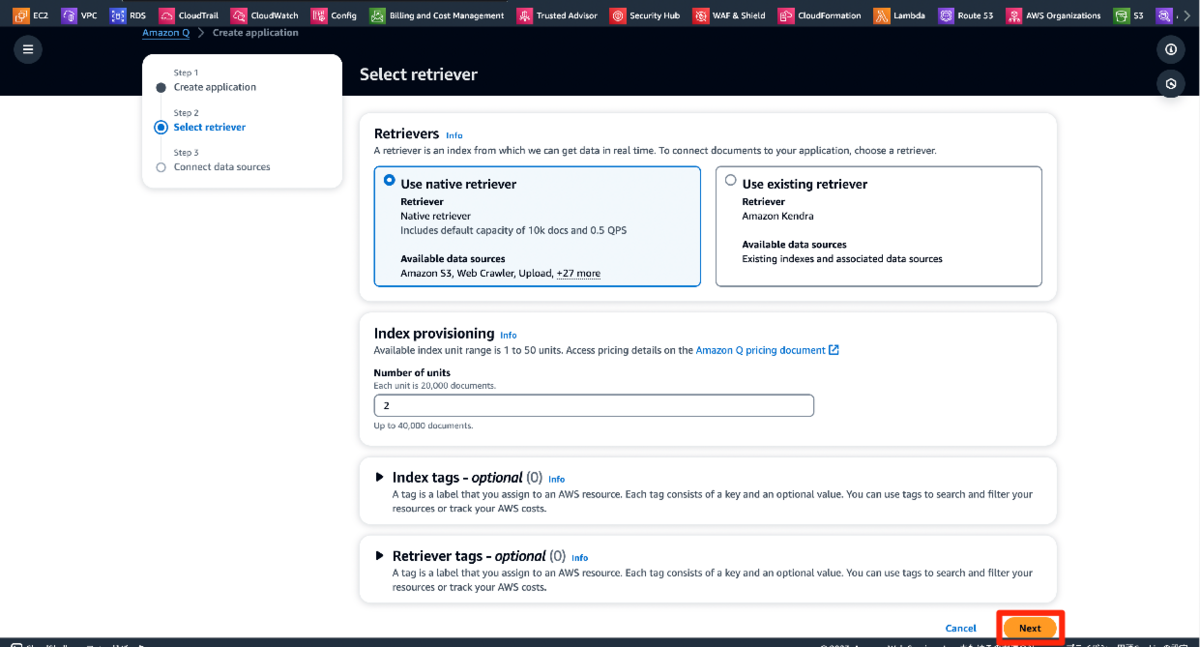Open the hamburger navigation menu
This screenshot has height=647, width=1200.
point(27,49)
